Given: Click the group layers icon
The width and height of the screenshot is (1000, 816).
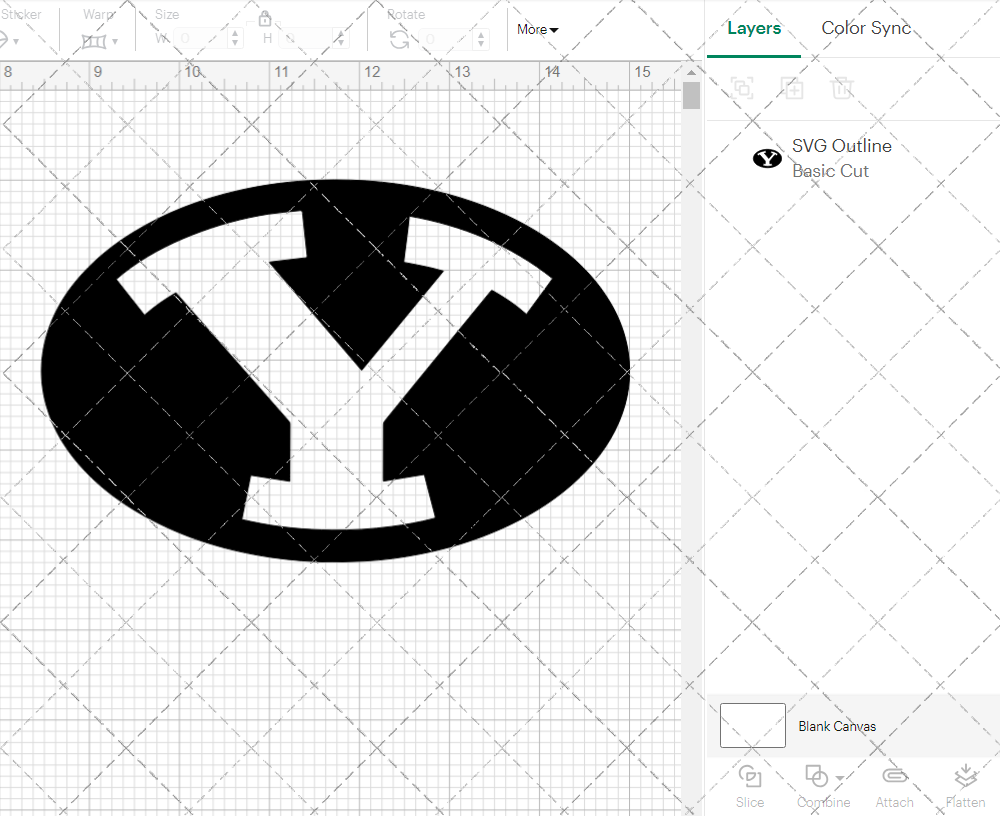Looking at the screenshot, I should click(742, 88).
